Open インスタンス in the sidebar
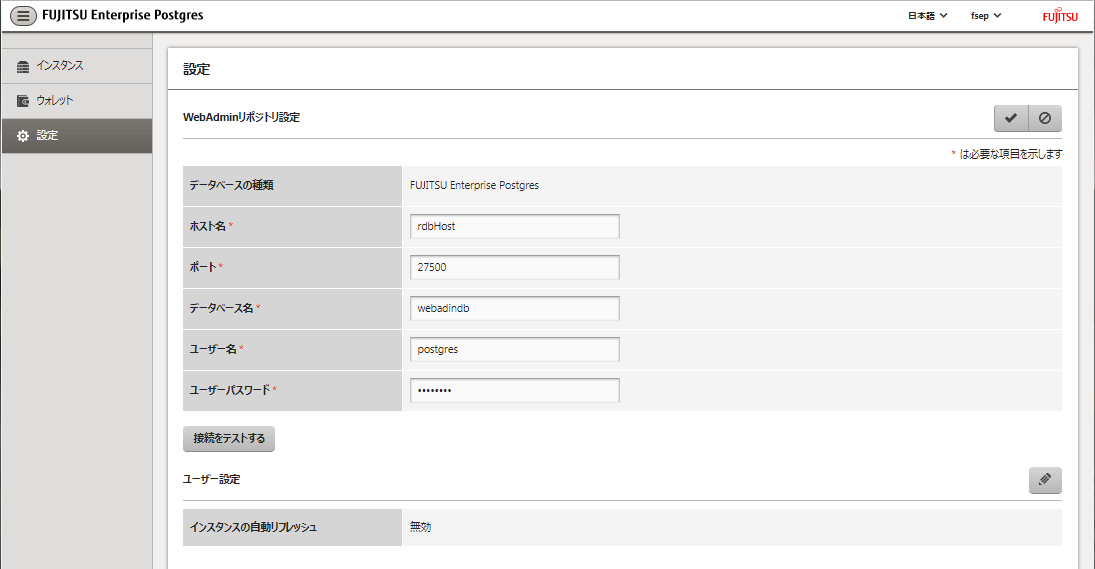The width and height of the screenshot is (1095, 569). (x=77, y=66)
